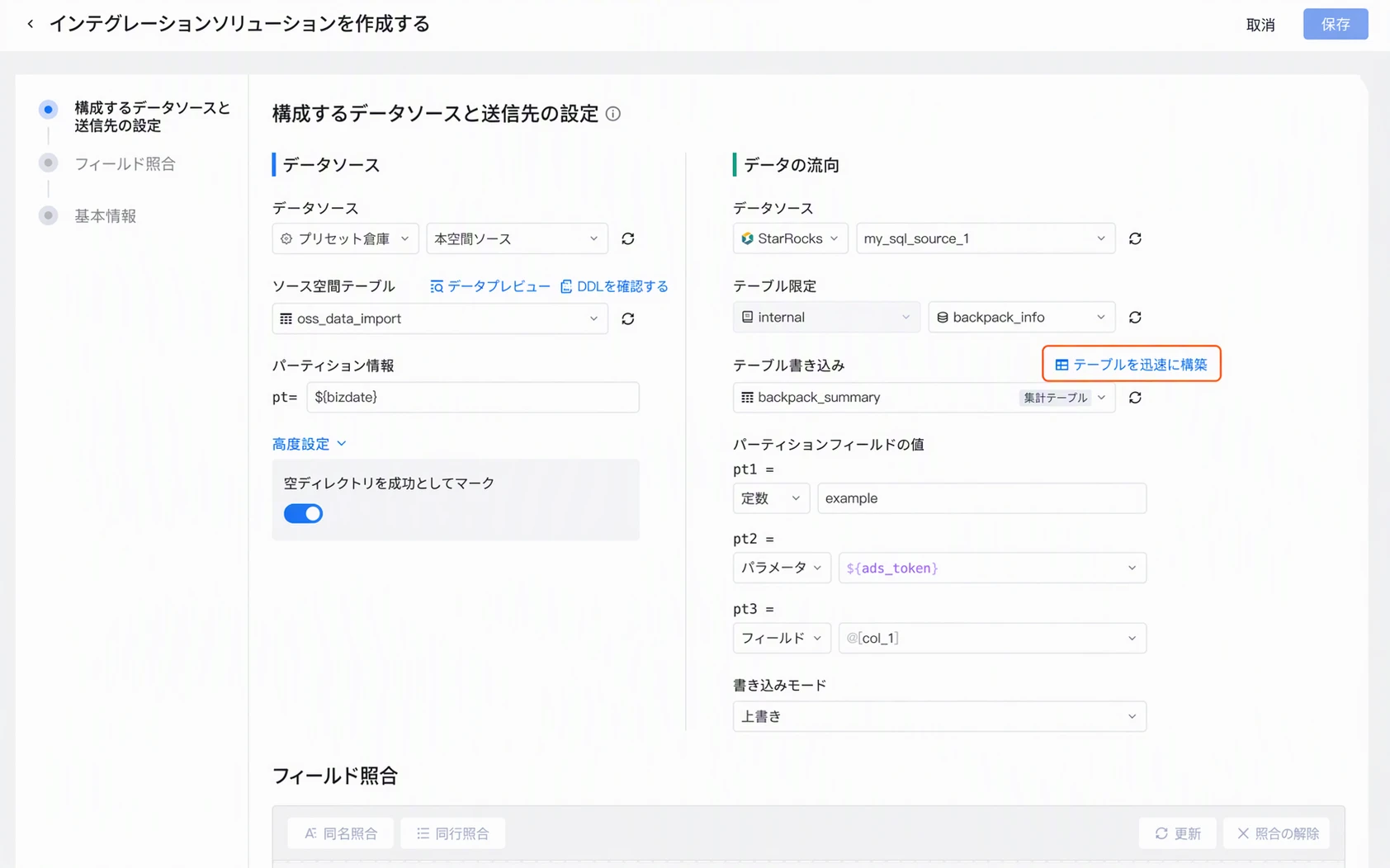Refresh the backpack_info table limit
This screenshot has height=868, width=1390.
tap(1135, 318)
